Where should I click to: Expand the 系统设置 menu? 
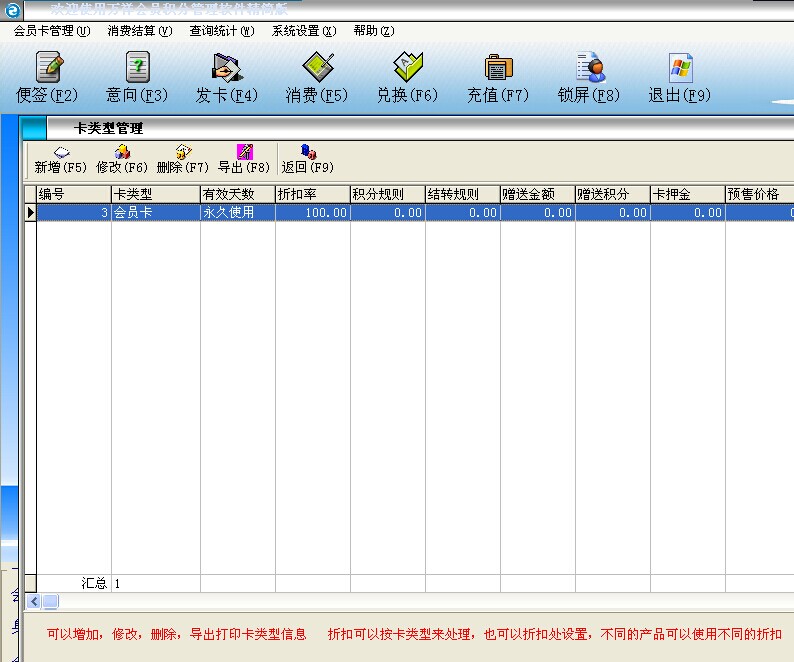pyautogui.click(x=303, y=31)
